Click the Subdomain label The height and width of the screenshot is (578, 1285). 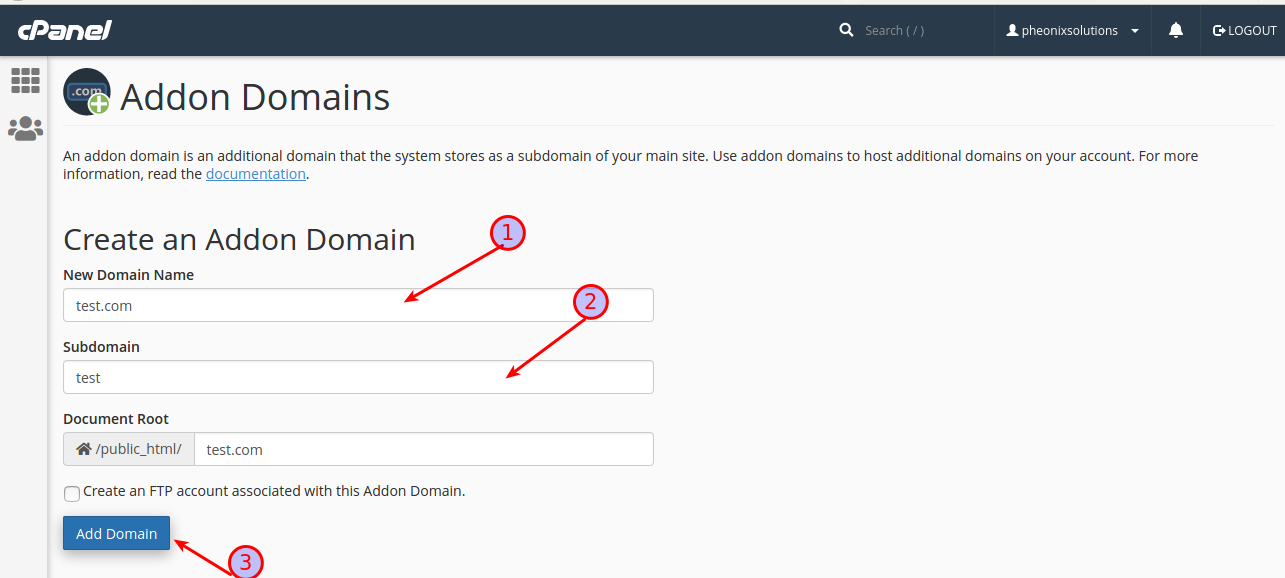101,347
